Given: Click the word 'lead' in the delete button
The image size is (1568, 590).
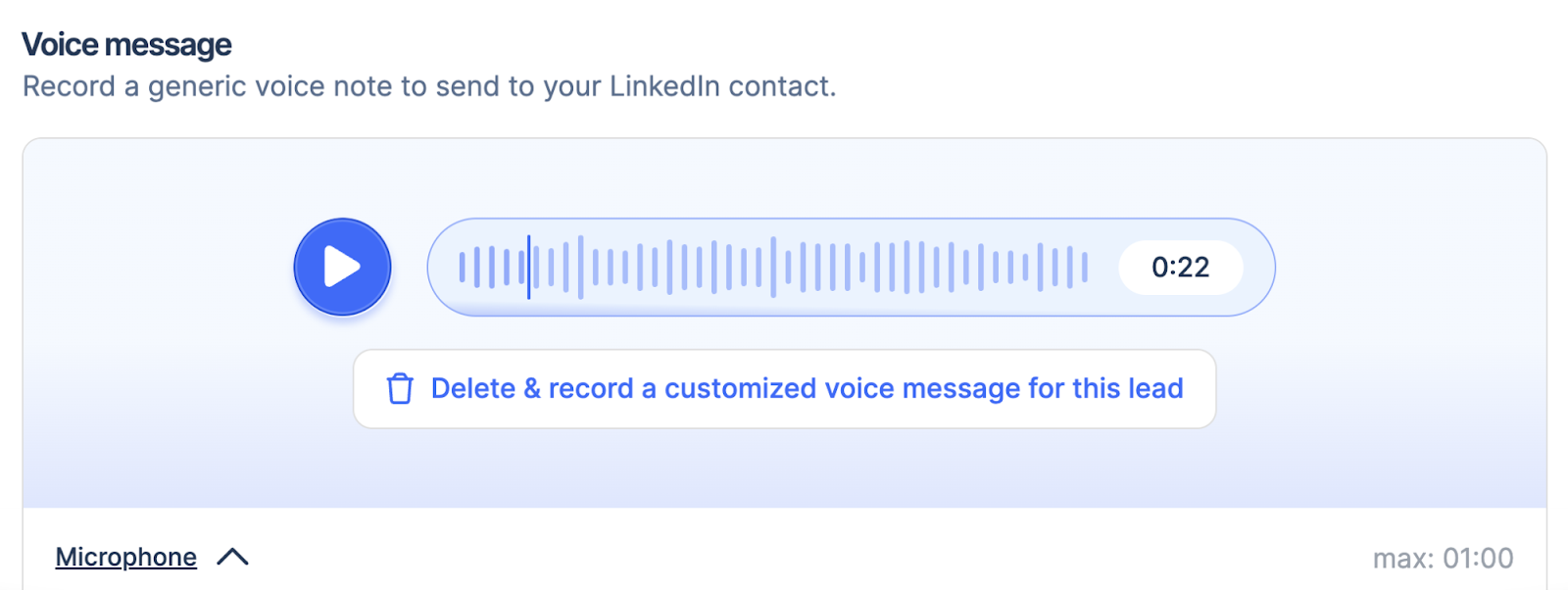Looking at the screenshot, I should tap(1155, 388).
